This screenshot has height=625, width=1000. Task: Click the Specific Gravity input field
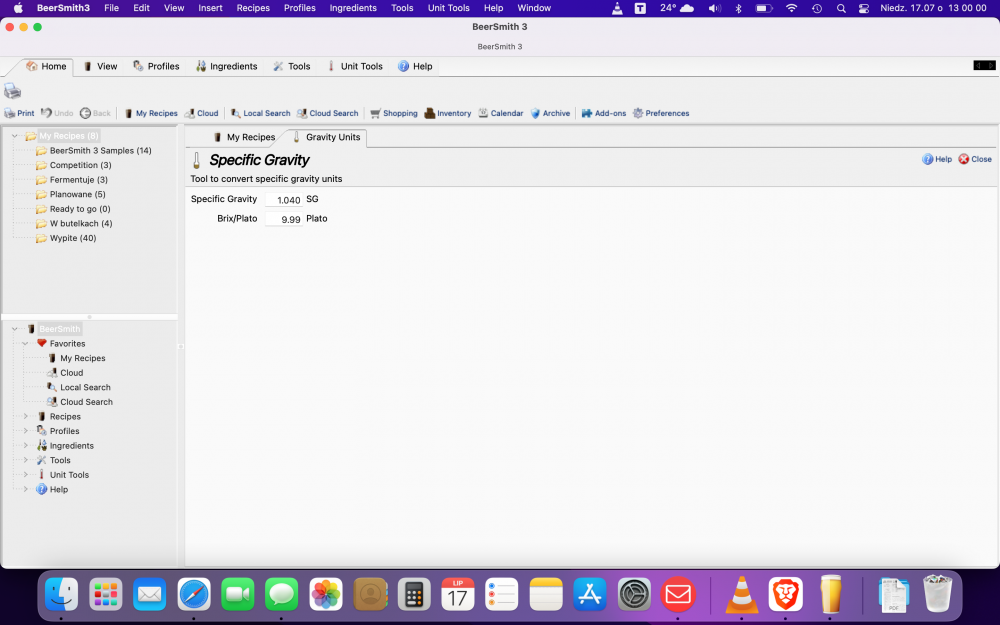283,200
